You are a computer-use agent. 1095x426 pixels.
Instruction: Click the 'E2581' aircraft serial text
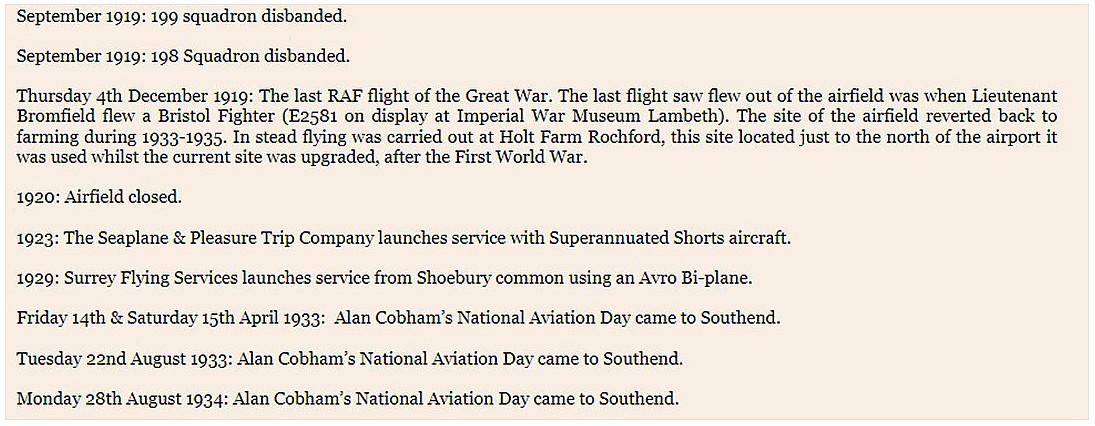pos(324,117)
